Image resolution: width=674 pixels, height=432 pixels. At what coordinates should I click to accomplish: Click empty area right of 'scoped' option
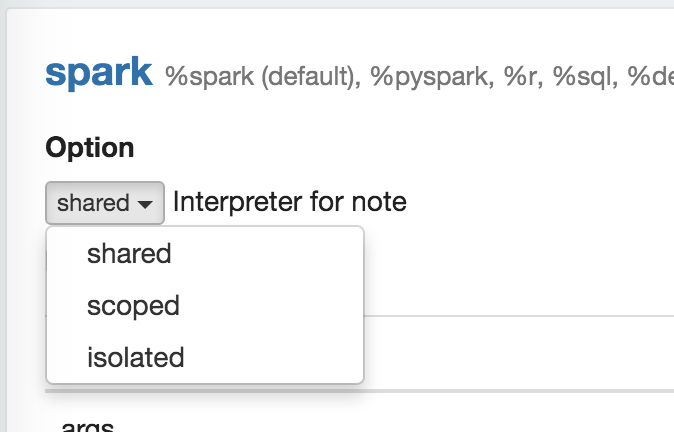pyautogui.click(x=280, y=305)
